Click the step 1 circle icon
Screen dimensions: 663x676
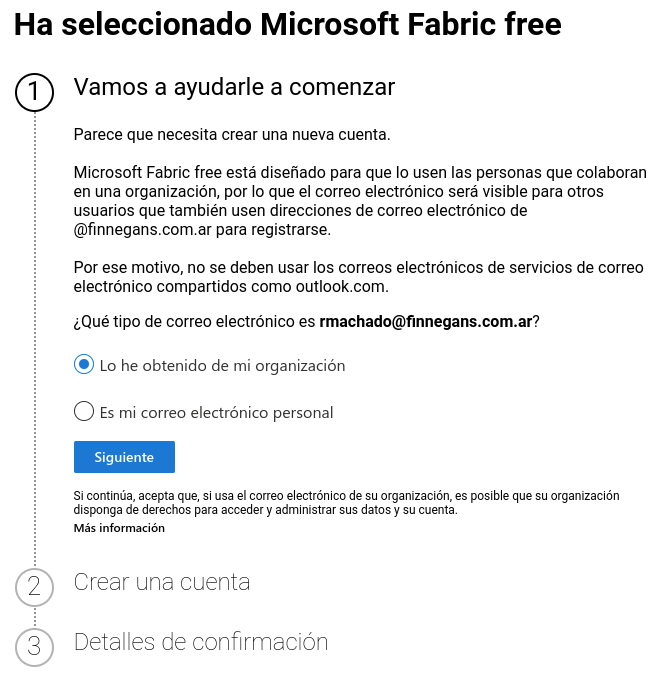[34, 92]
